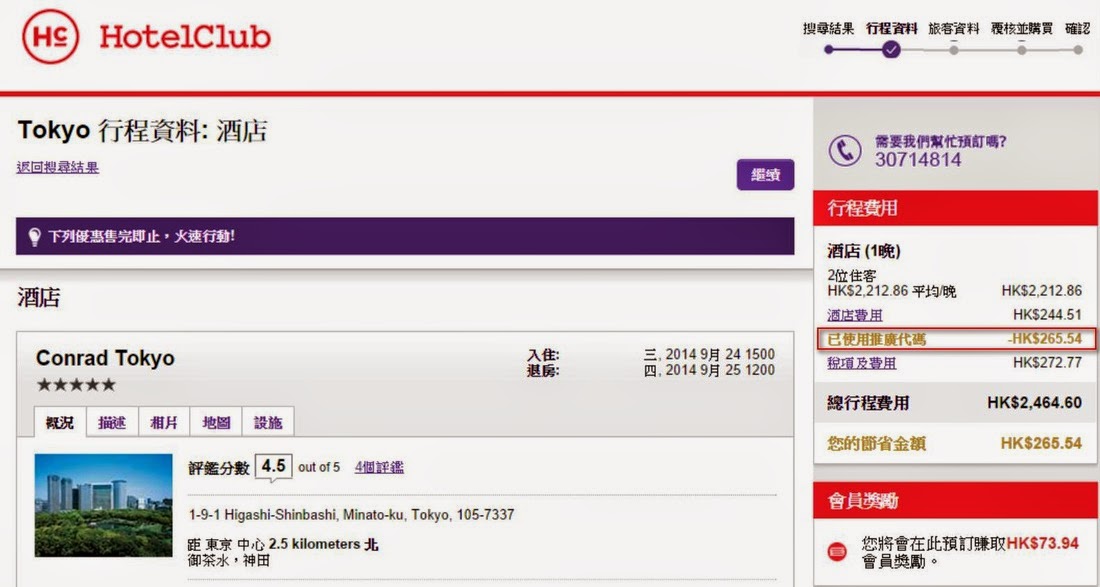Switch to the 描述 description tab
This screenshot has height=587, width=1100.
(x=112, y=422)
